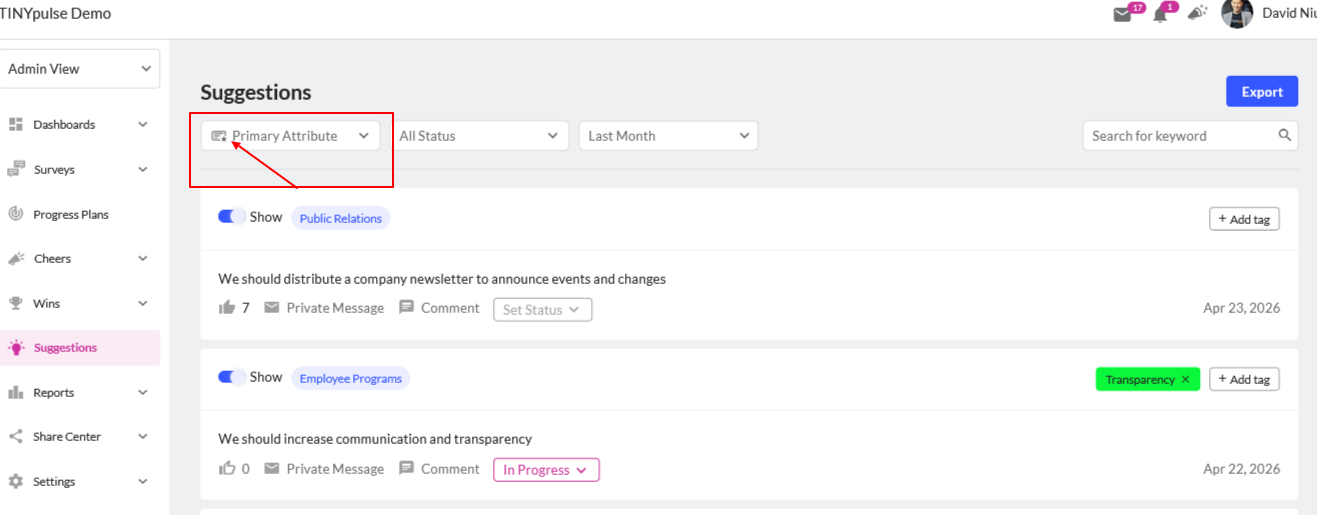
Task: Open the Last Month date range dropdown
Action: click(668, 136)
